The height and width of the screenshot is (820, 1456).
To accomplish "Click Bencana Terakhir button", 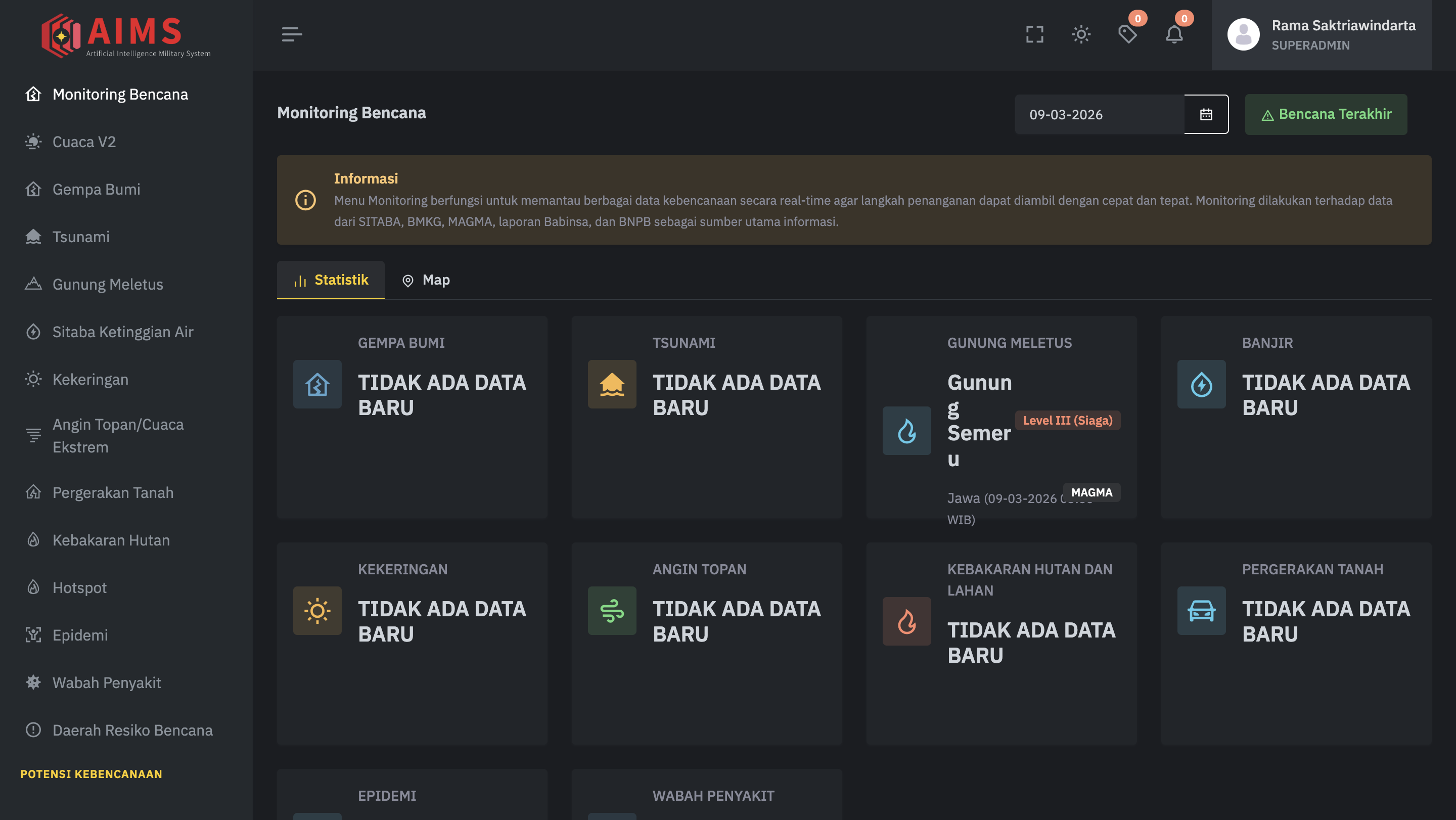I will point(1326,114).
